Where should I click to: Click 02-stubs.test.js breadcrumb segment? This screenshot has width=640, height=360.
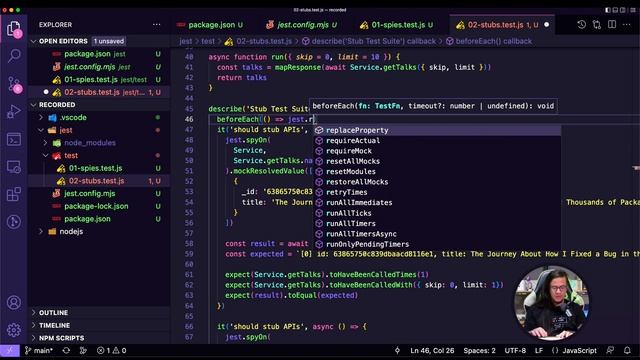[x=258, y=41]
